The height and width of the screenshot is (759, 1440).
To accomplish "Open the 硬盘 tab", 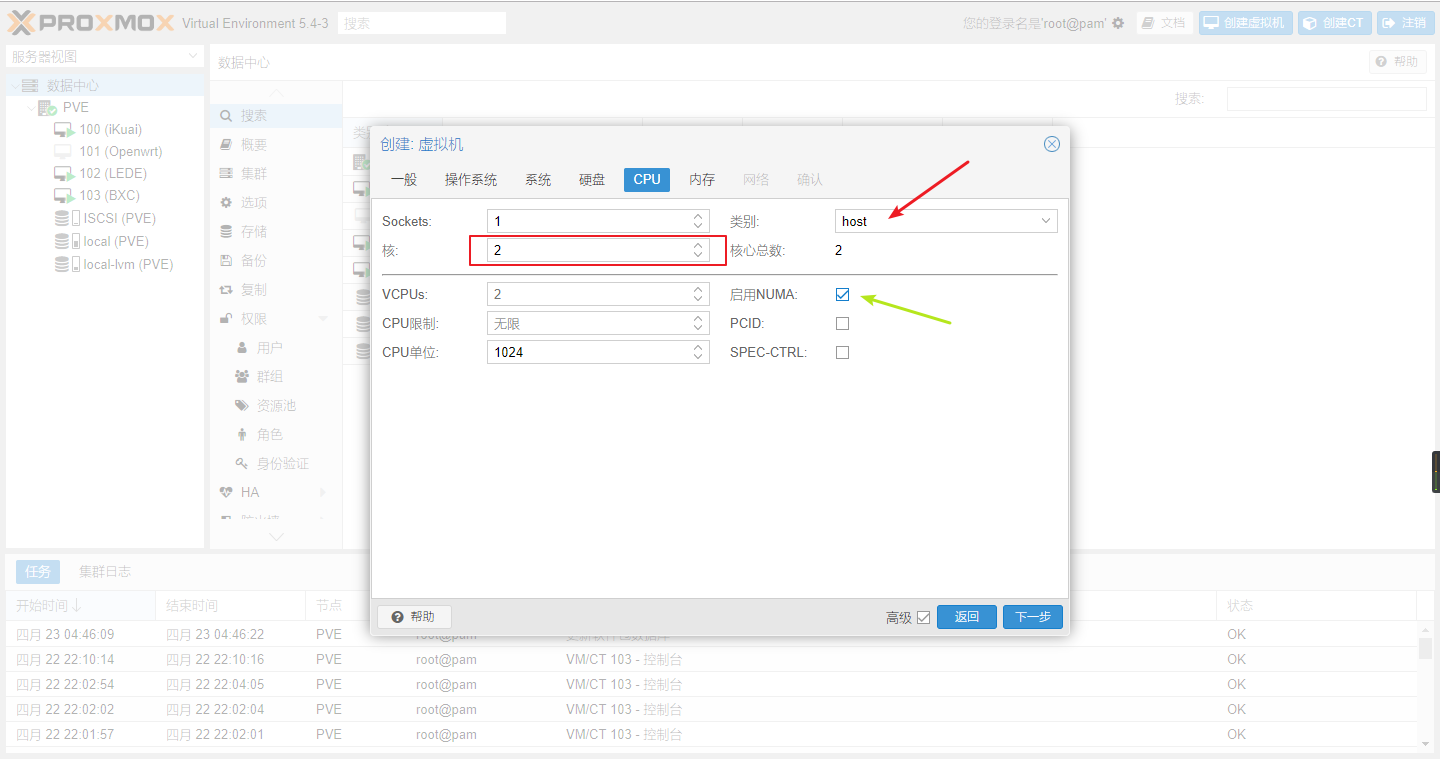I will tap(592, 180).
